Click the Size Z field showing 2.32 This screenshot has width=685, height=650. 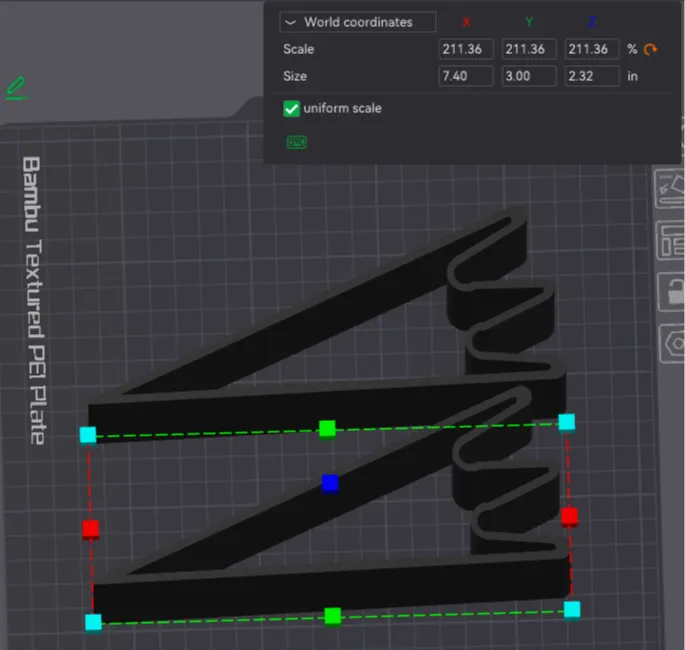point(592,76)
